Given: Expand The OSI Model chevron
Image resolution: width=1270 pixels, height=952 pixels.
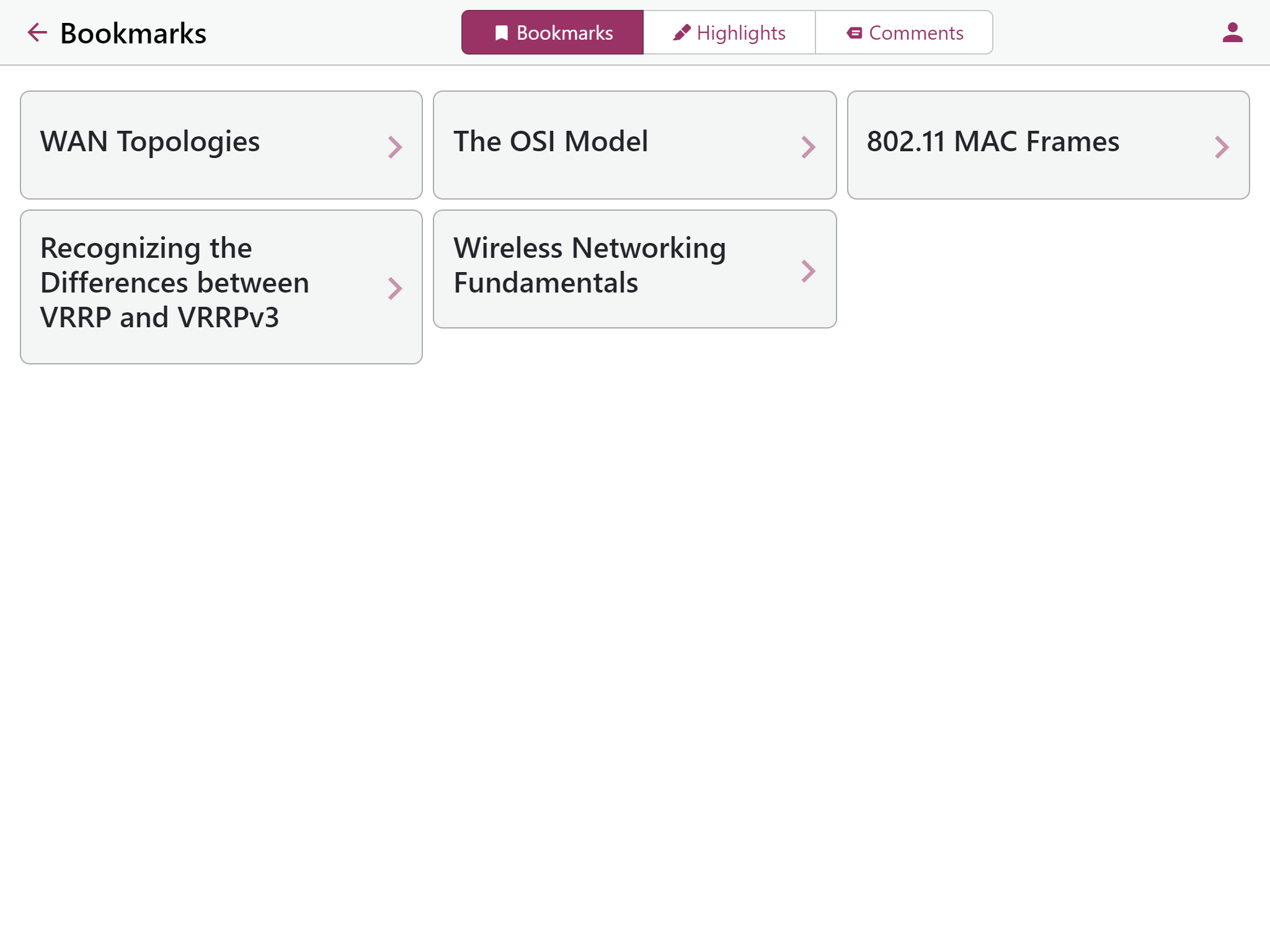Looking at the screenshot, I should click(x=808, y=148).
